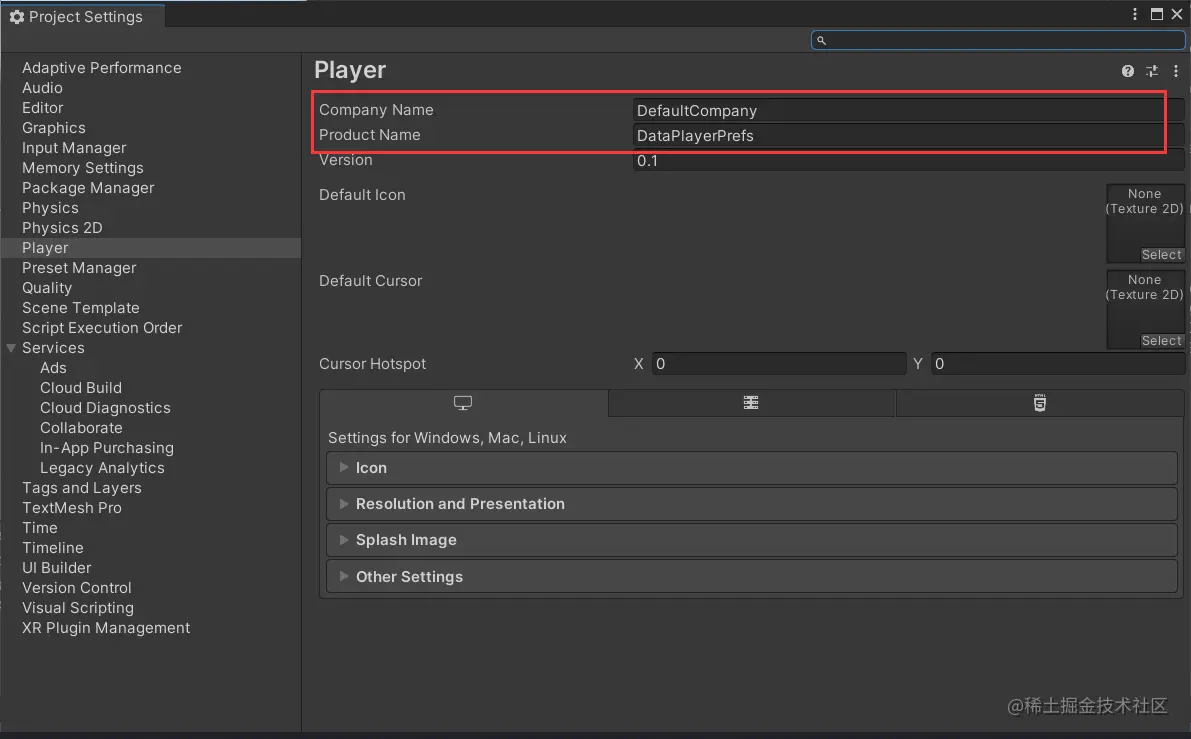1191x739 pixels.
Task: Expand Resolution and Presentation section
Action: 751,504
